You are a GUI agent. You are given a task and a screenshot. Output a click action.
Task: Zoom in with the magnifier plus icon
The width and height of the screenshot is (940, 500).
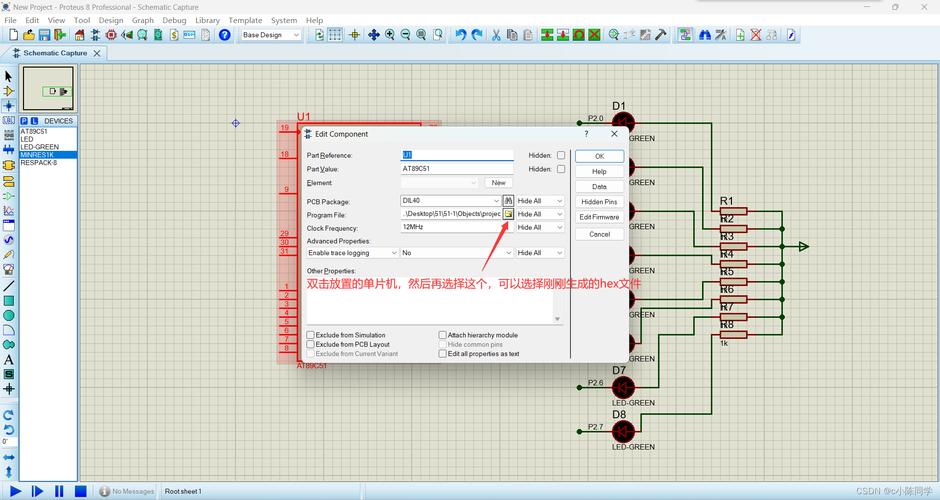tap(390, 35)
